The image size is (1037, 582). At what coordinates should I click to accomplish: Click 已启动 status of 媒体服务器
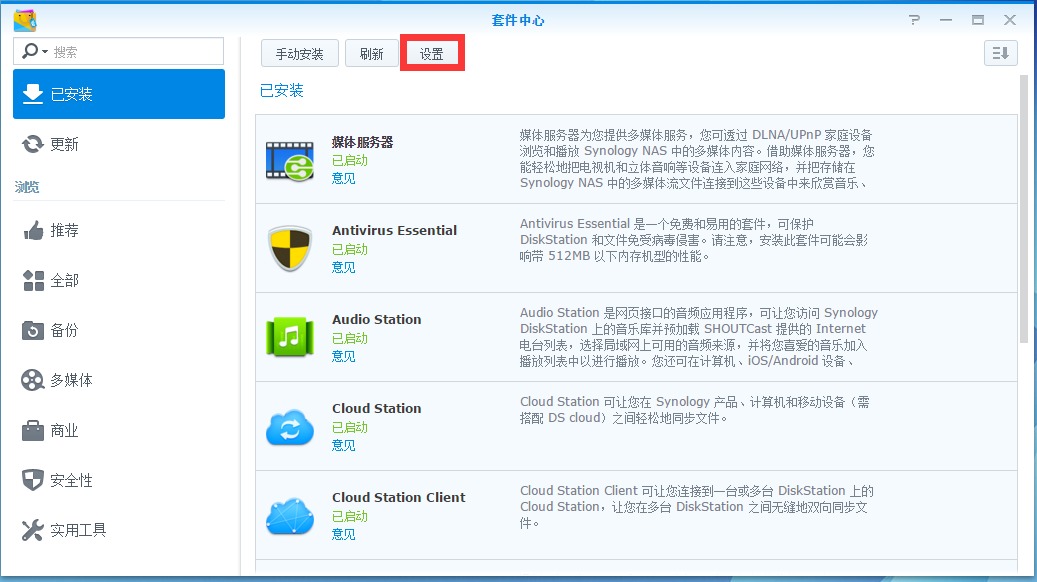point(350,161)
